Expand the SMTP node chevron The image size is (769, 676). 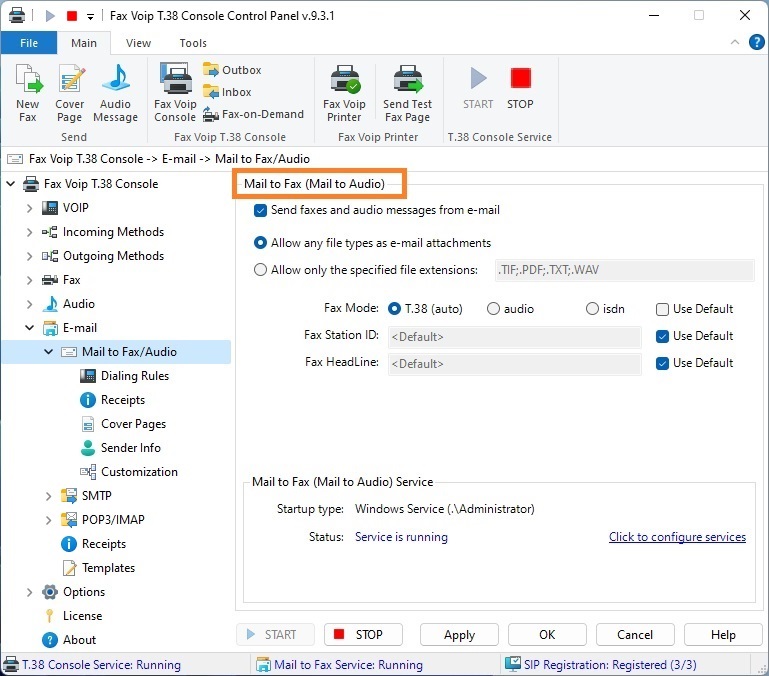point(49,496)
